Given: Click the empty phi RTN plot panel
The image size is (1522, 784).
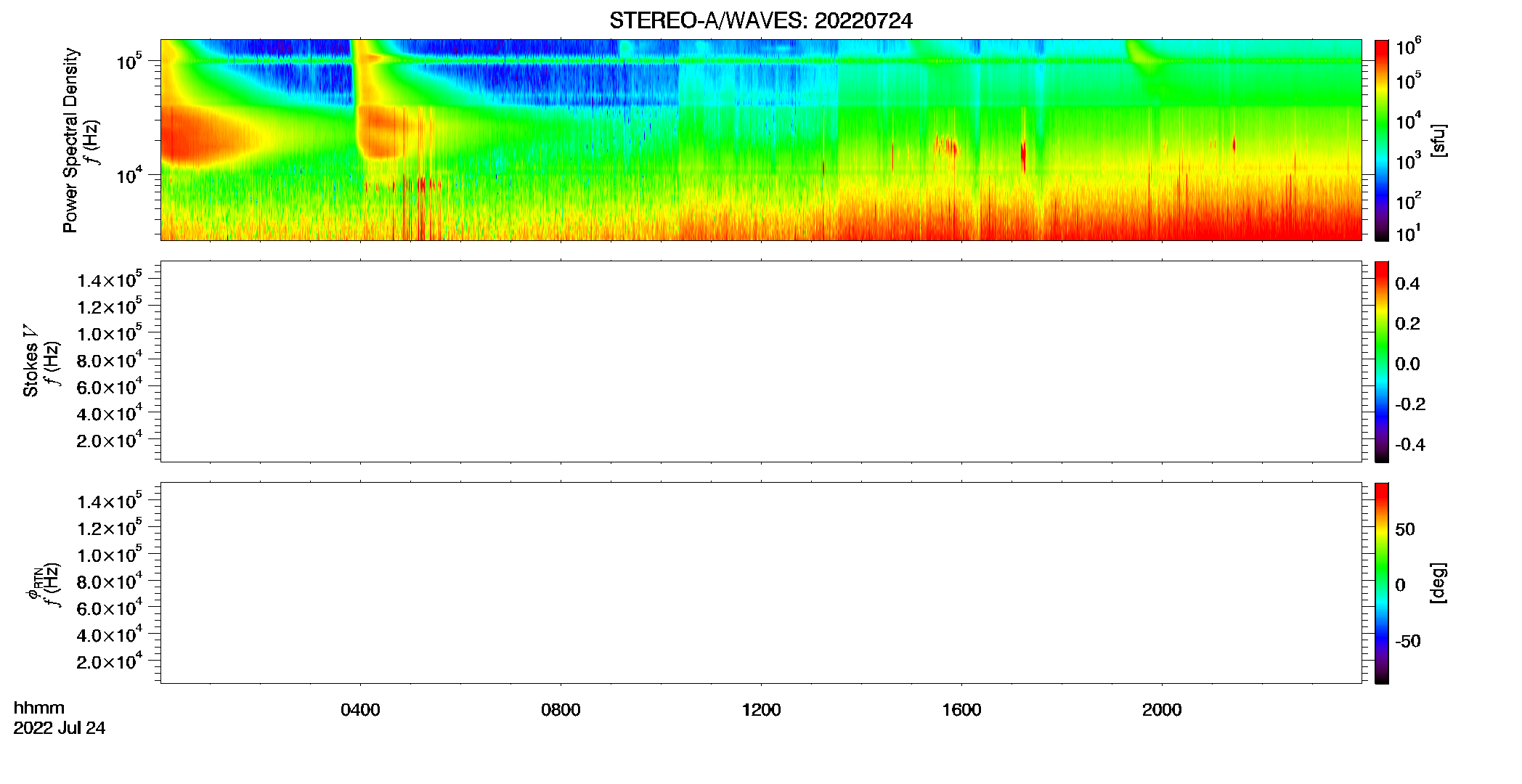Looking at the screenshot, I should 761,583.
